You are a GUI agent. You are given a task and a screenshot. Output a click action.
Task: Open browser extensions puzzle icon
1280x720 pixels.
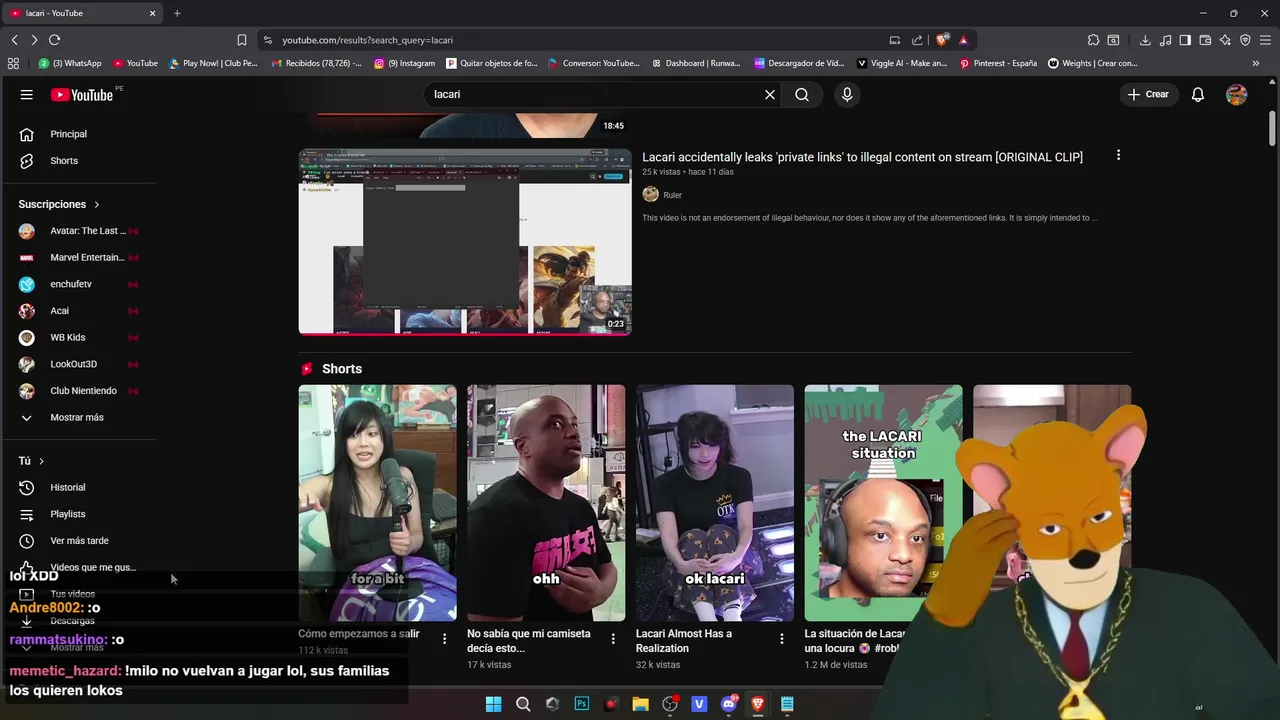(1093, 40)
